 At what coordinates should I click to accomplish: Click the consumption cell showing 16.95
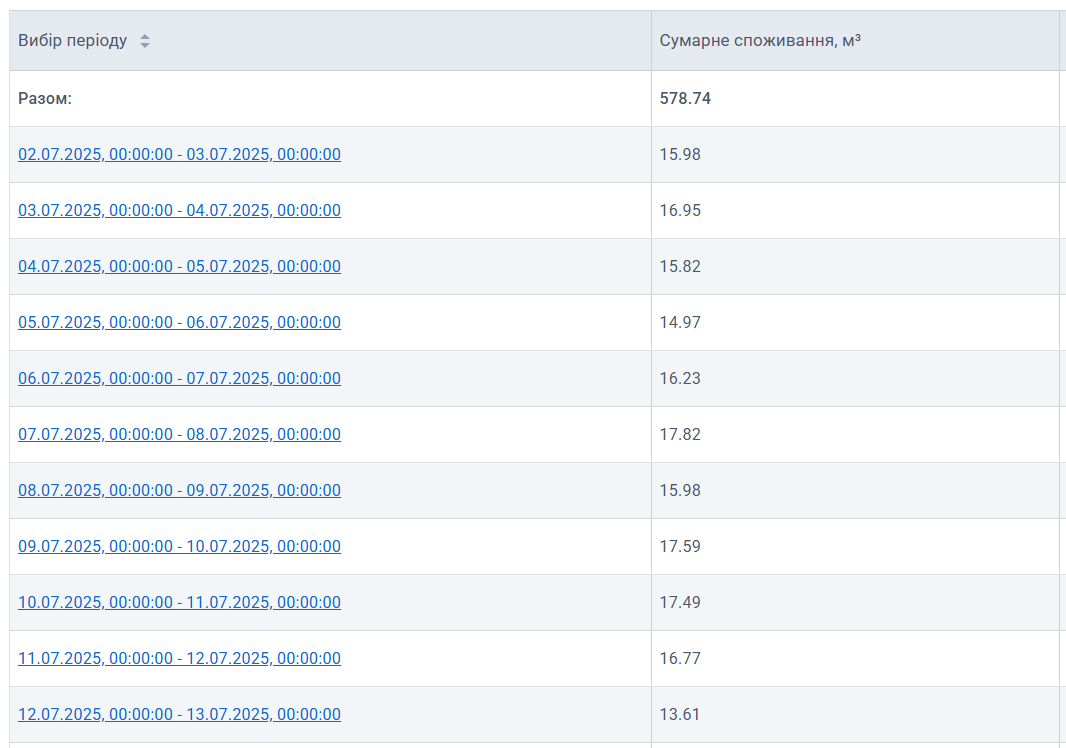click(680, 210)
